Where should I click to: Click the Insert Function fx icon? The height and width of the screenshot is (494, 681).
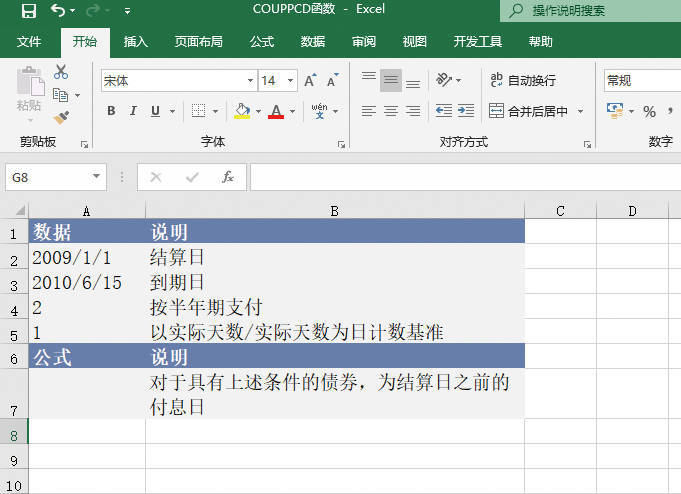(x=228, y=177)
